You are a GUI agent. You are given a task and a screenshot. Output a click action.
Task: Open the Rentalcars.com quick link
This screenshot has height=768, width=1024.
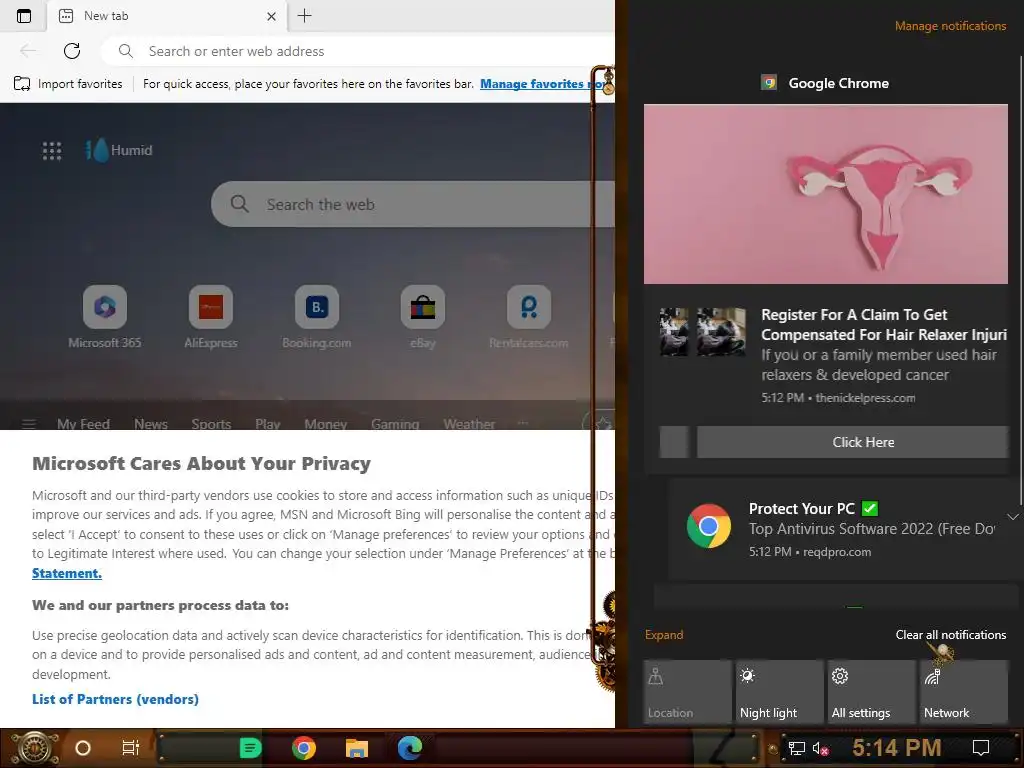click(528, 317)
